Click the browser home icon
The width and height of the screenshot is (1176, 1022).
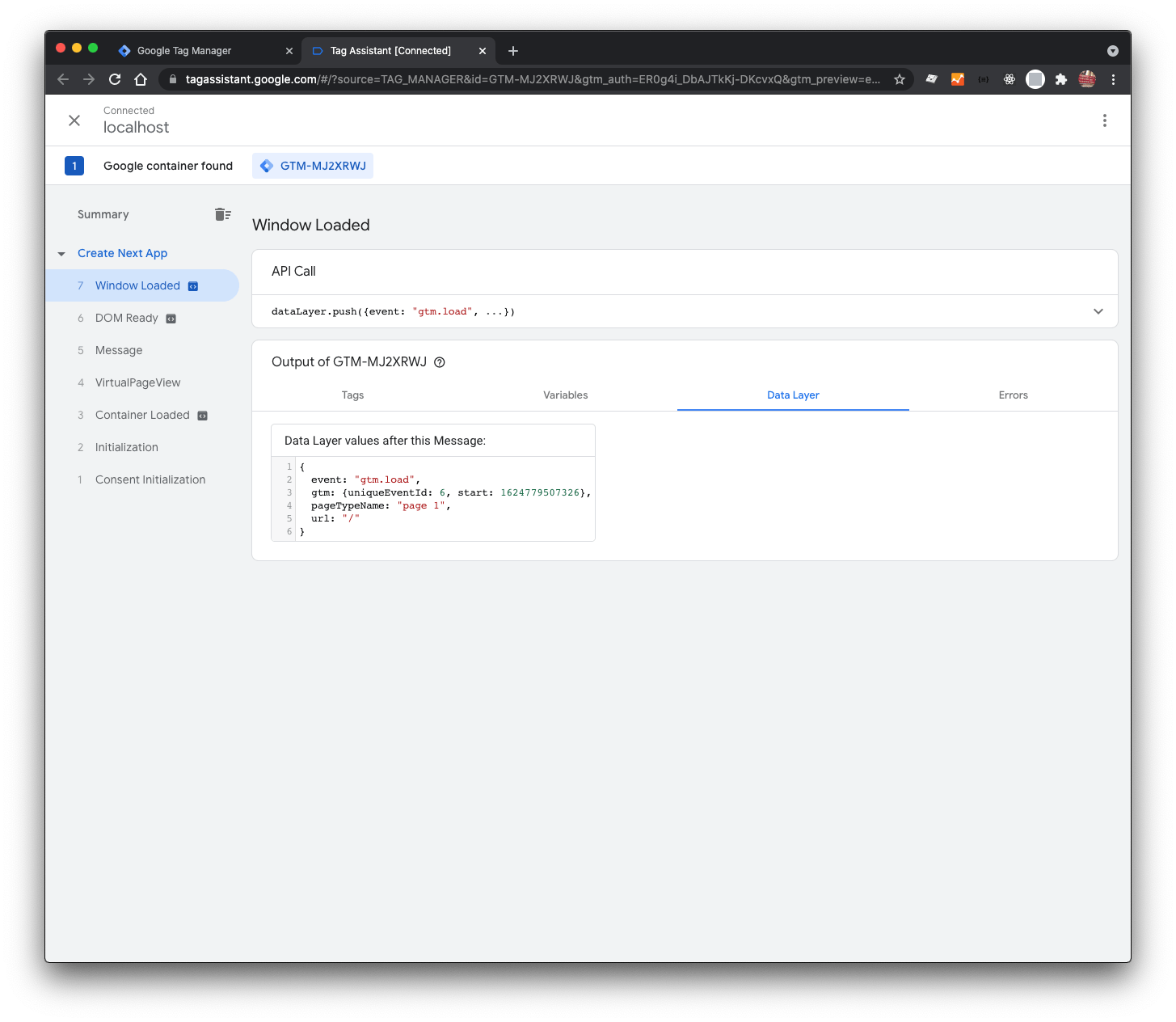click(x=141, y=79)
